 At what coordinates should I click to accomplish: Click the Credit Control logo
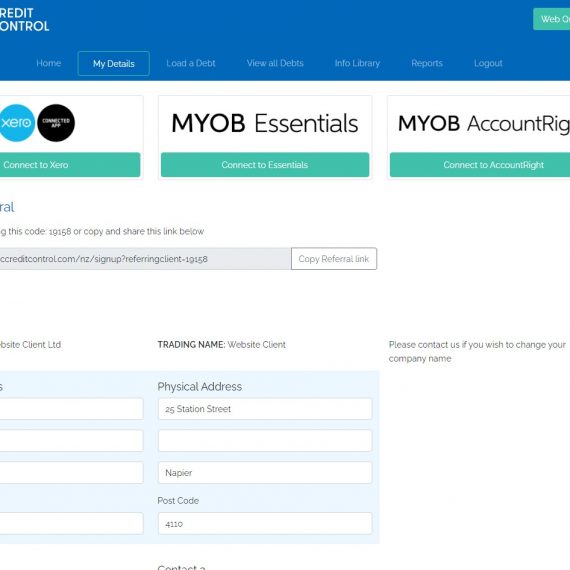click(x=24, y=20)
